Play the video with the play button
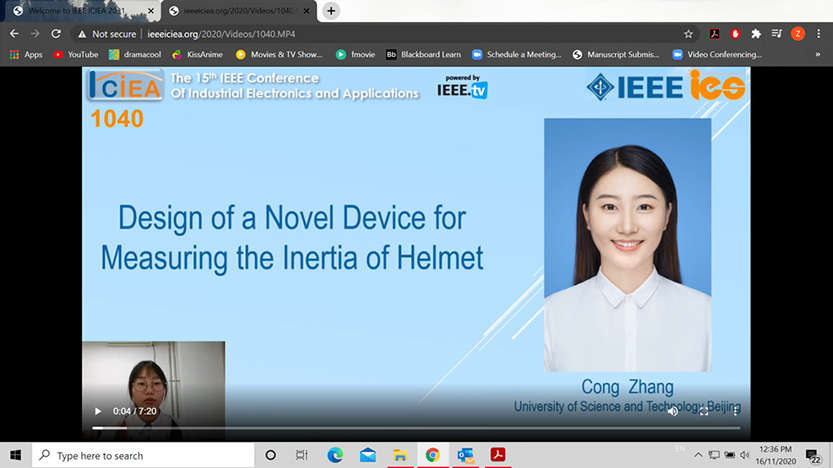Image resolution: width=833 pixels, height=468 pixels. click(x=98, y=411)
